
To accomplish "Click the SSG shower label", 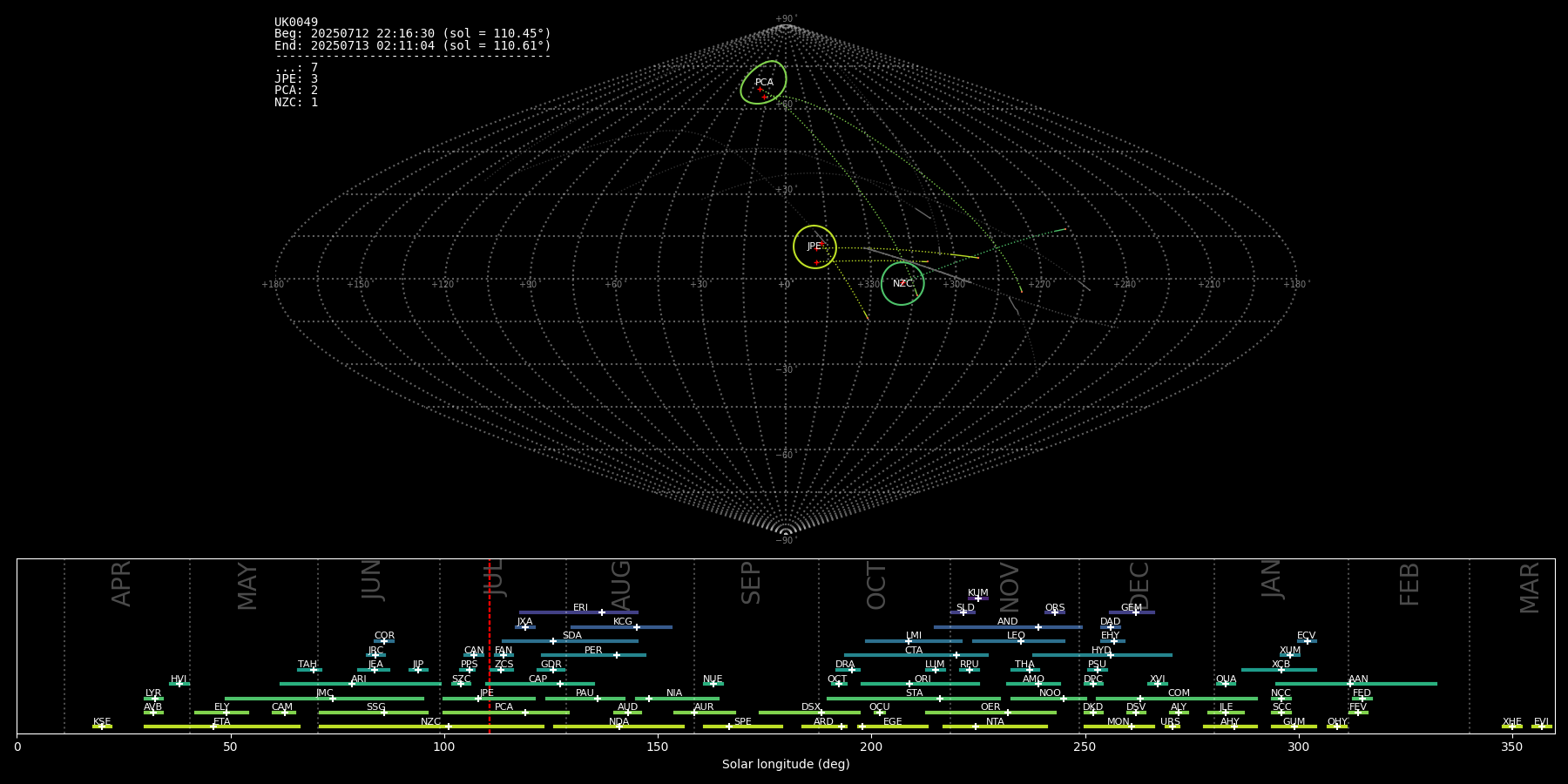I will 375,706.
